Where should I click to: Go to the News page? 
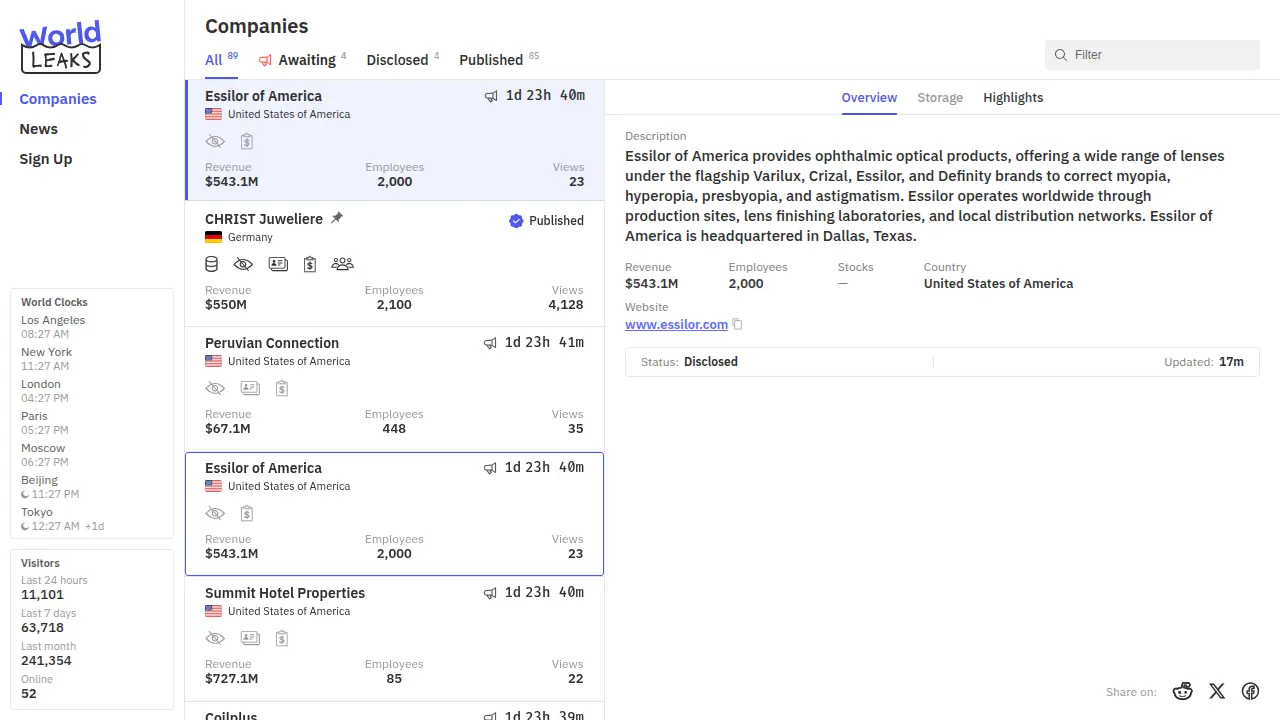[x=39, y=129]
